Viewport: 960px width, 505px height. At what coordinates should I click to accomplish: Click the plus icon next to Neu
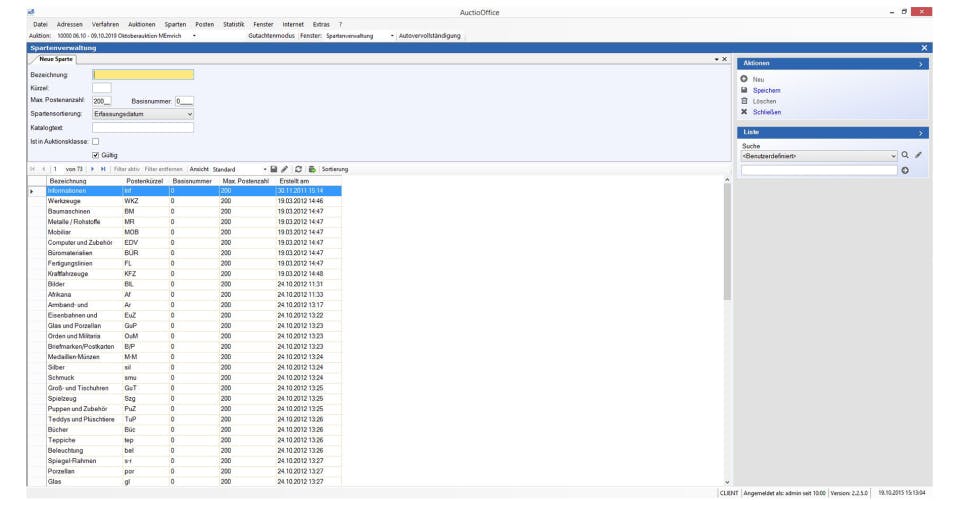click(x=744, y=79)
